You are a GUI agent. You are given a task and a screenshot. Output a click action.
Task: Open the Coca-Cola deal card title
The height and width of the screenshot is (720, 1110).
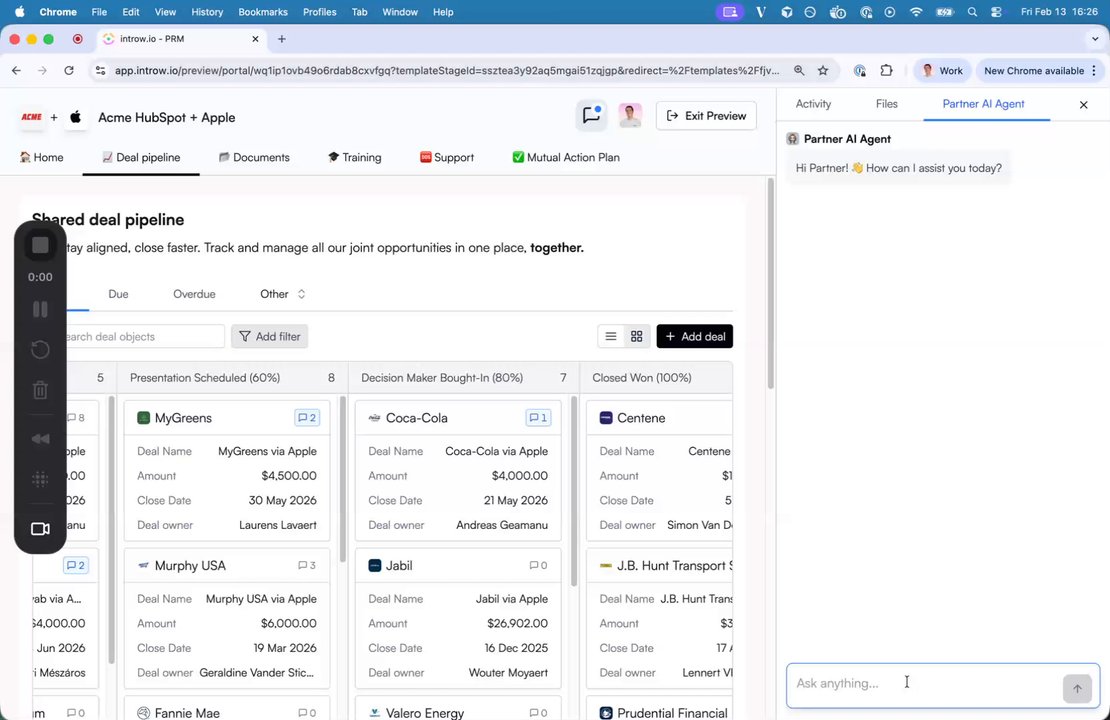coord(416,418)
